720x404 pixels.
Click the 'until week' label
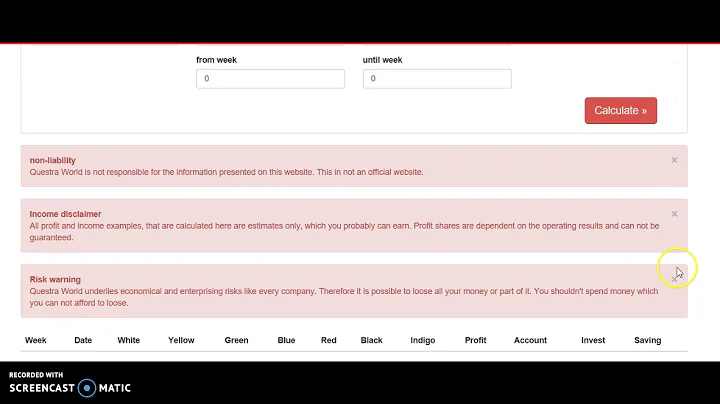click(x=382, y=60)
